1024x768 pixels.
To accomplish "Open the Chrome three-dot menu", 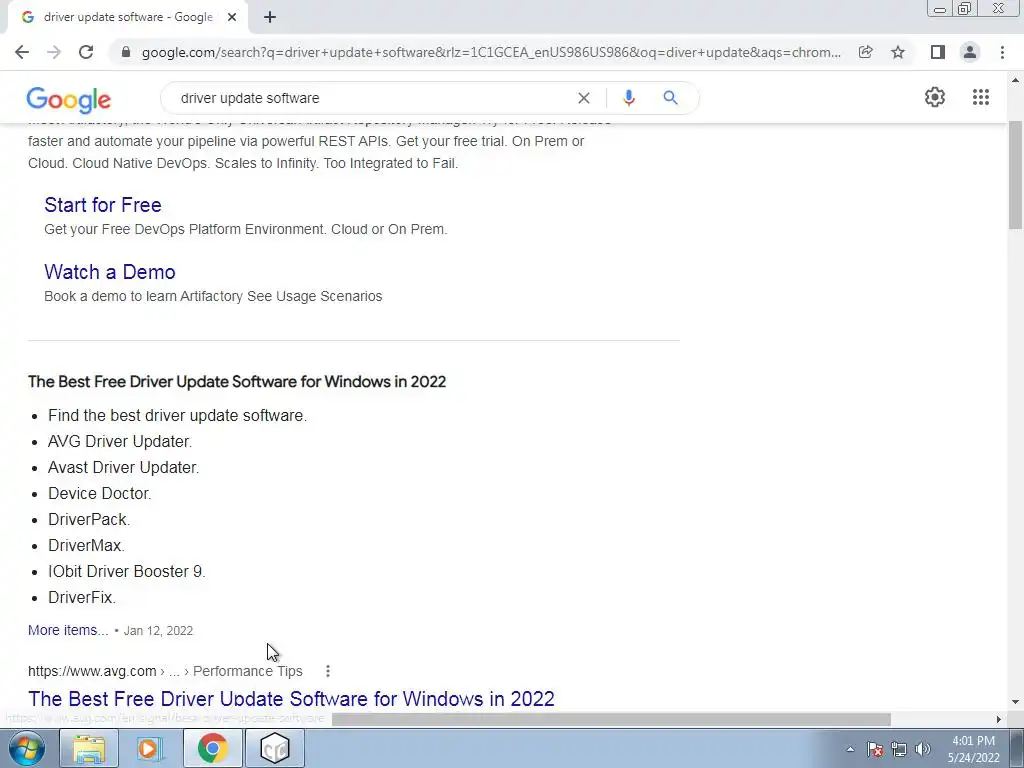I will (1002, 52).
